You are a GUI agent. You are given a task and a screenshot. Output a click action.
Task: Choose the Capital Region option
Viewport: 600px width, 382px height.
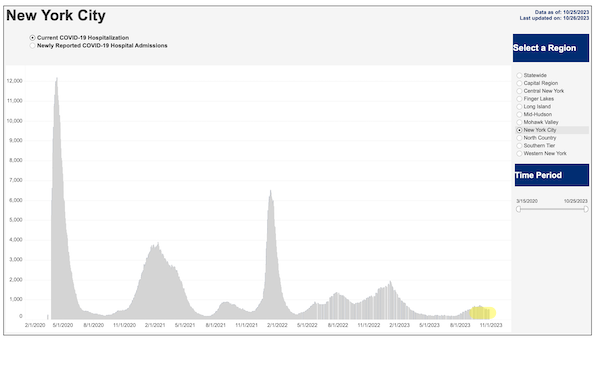point(519,83)
